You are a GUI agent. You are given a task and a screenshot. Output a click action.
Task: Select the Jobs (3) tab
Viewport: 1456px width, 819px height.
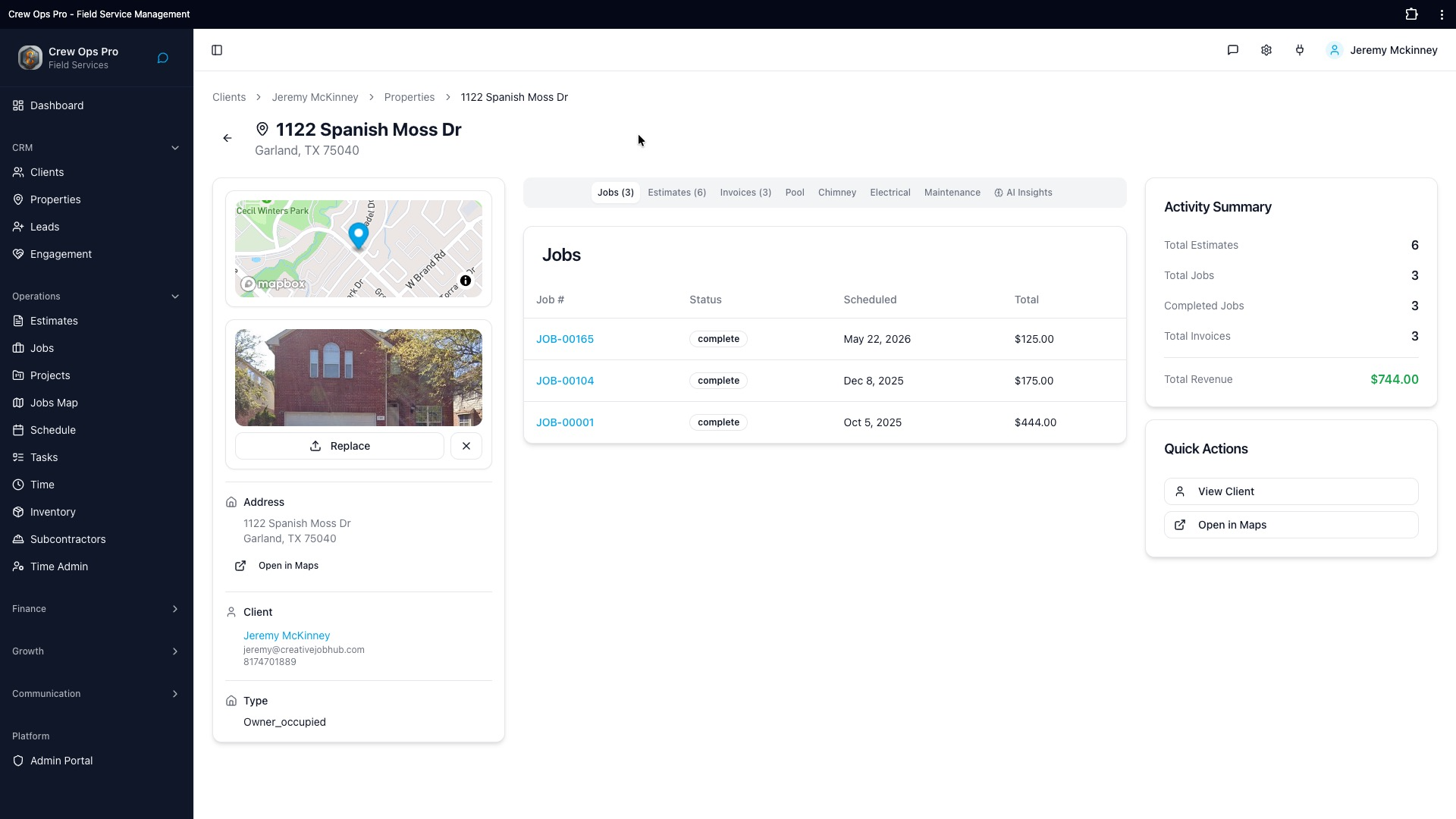[x=615, y=193]
